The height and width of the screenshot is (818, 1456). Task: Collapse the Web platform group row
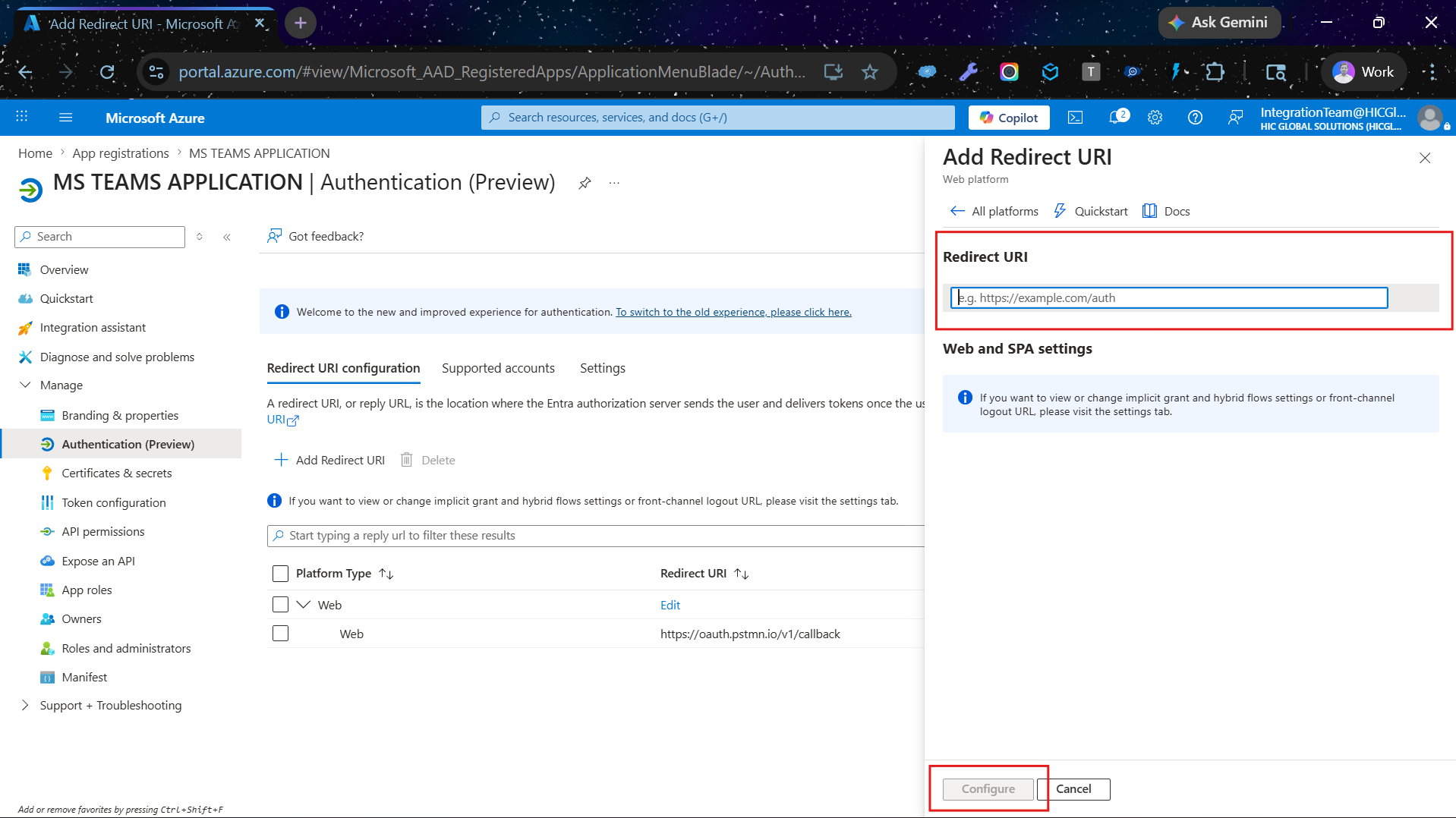(x=304, y=605)
